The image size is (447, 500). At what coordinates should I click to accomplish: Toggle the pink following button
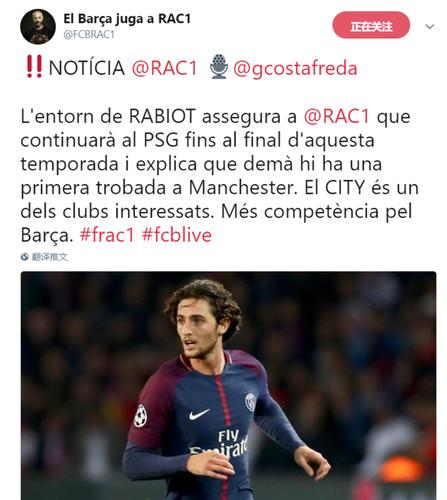(371, 25)
